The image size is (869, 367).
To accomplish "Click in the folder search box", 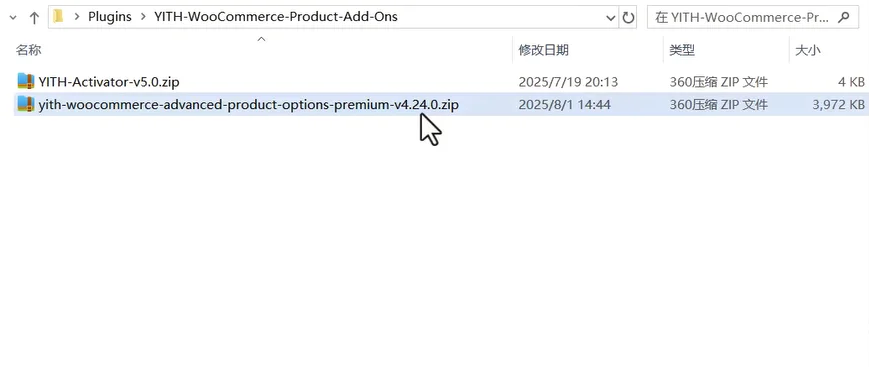I will pos(743,18).
